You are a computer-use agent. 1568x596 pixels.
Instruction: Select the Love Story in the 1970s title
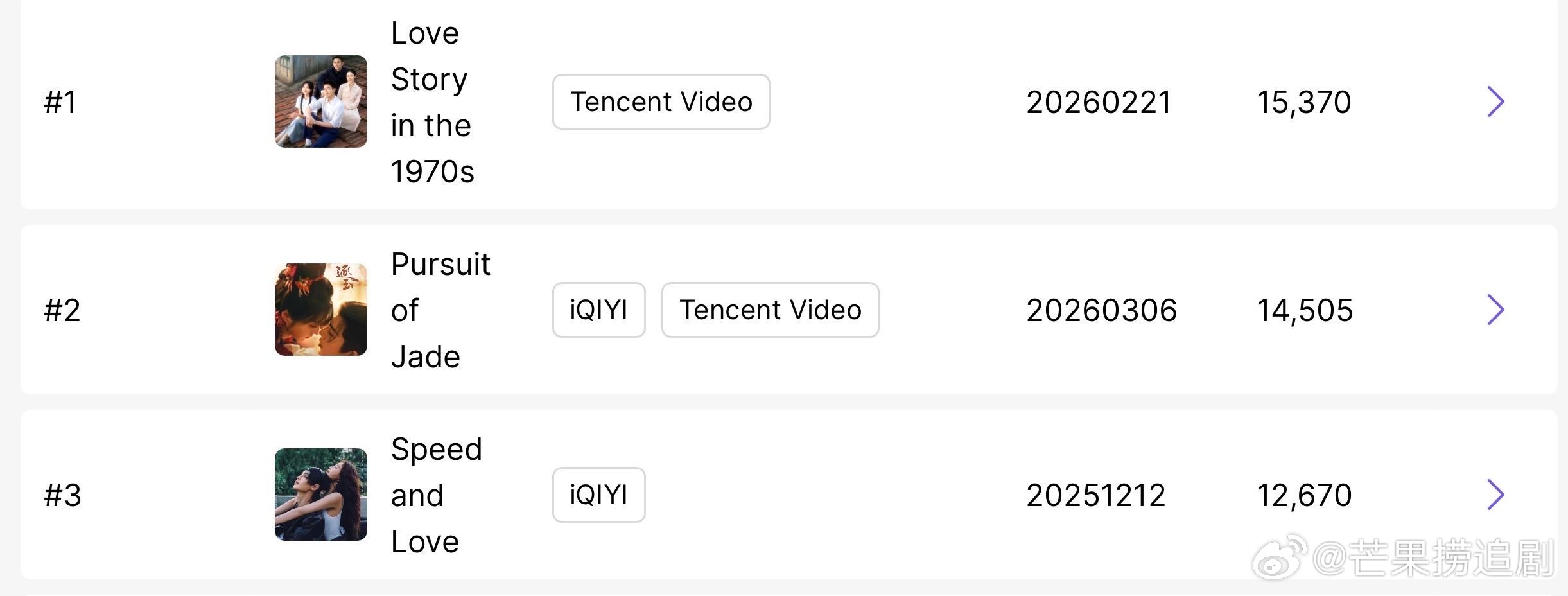click(432, 101)
